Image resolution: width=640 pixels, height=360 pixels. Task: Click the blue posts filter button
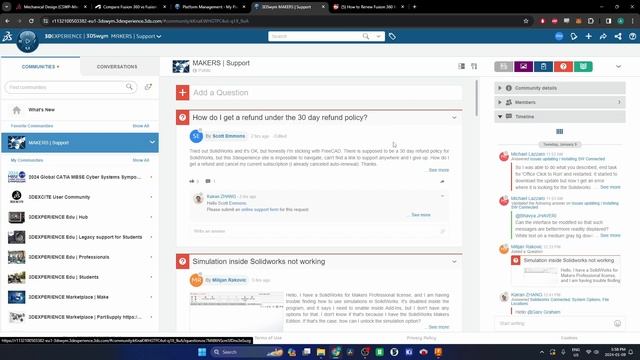click(543, 67)
